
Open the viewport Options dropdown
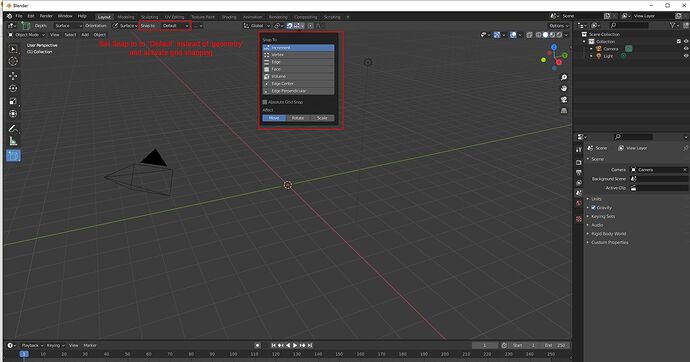coord(559,26)
